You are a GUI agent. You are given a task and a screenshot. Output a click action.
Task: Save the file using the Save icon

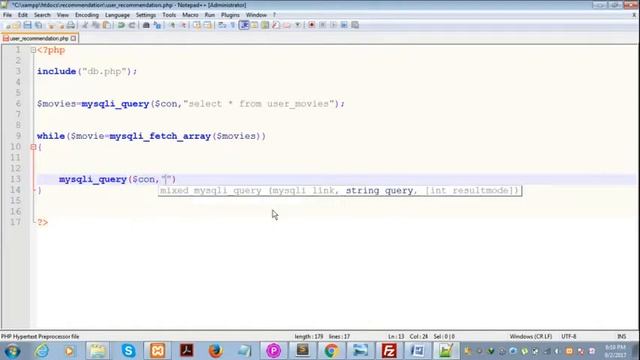tap(27, 25)
